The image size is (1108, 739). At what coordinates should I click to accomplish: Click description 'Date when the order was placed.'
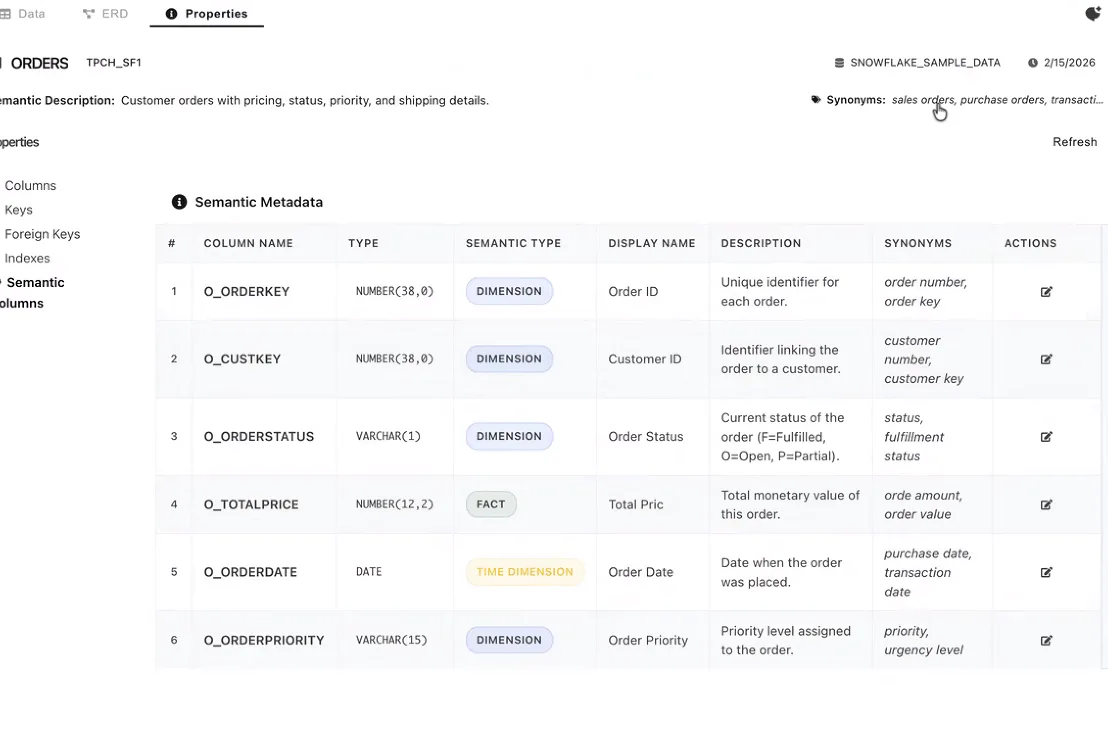click(781, 572)
